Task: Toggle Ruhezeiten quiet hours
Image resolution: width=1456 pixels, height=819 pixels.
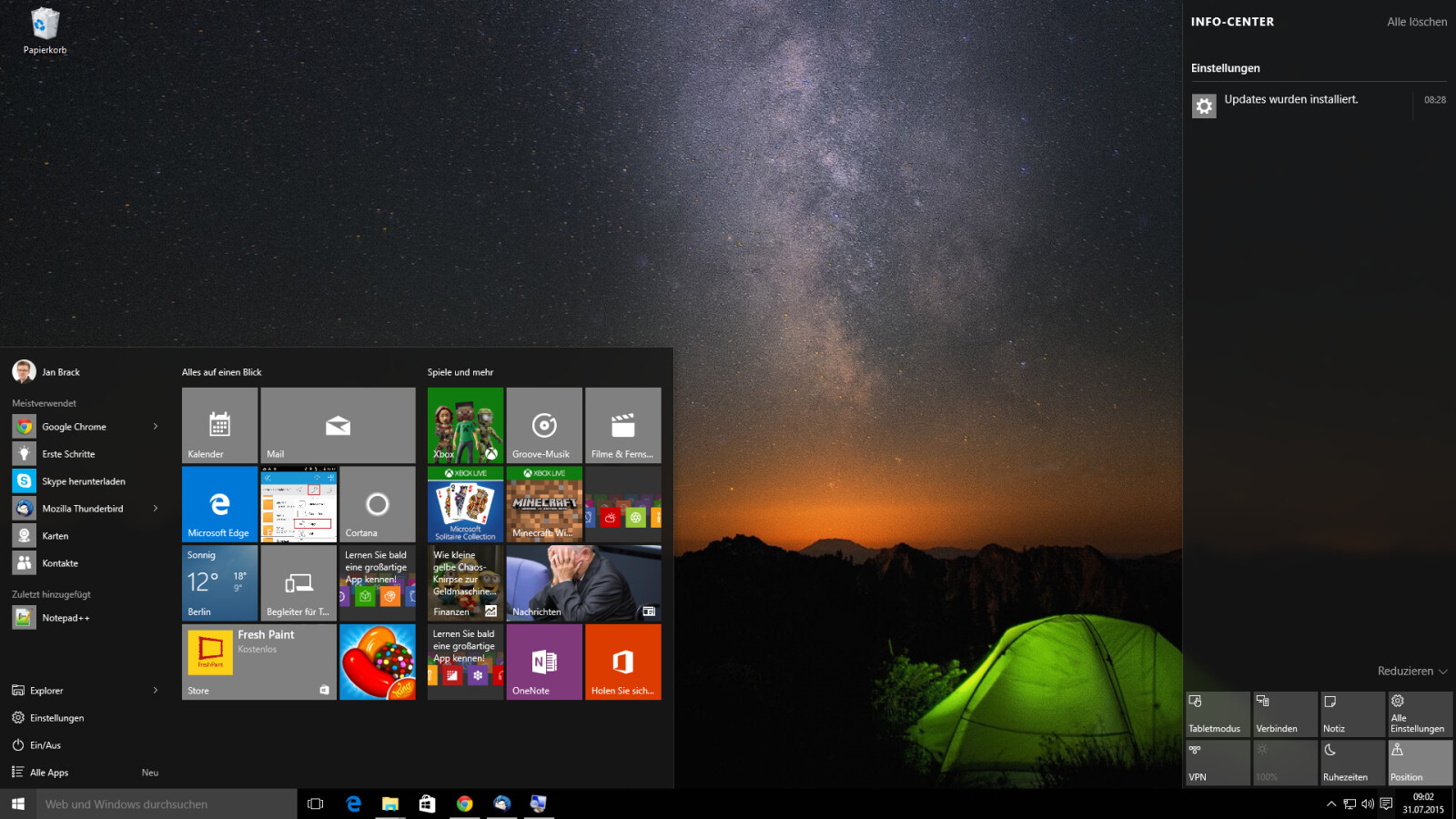Action: click(1352, 763)
